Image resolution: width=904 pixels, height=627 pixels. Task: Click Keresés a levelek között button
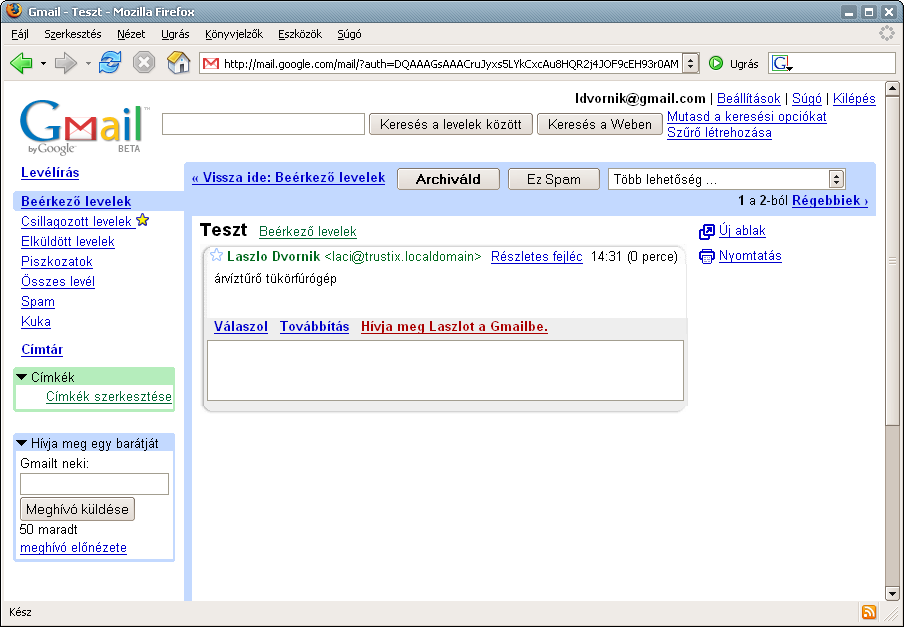pos(451,124)
